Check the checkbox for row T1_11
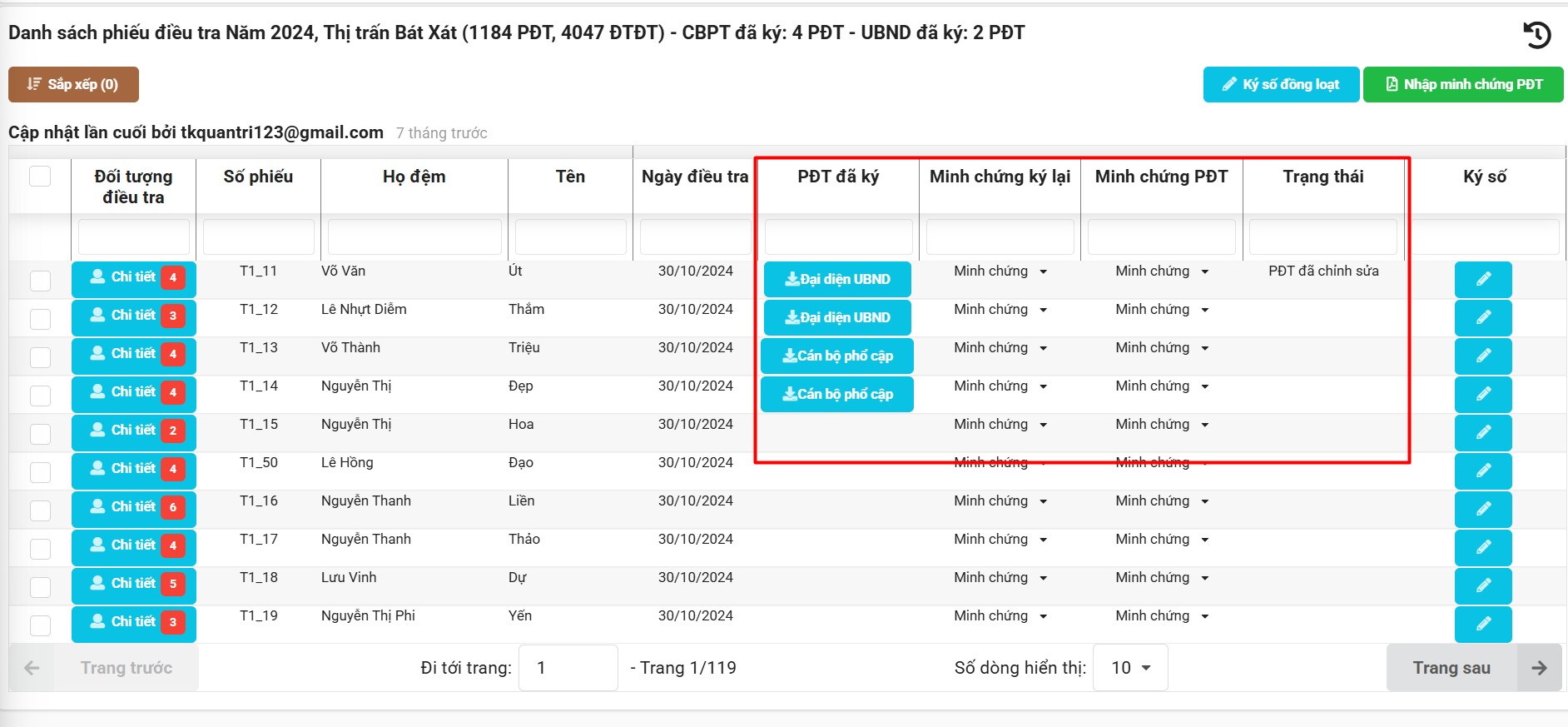The width and height of the screenshot is (1568, 727). (40, 281)
